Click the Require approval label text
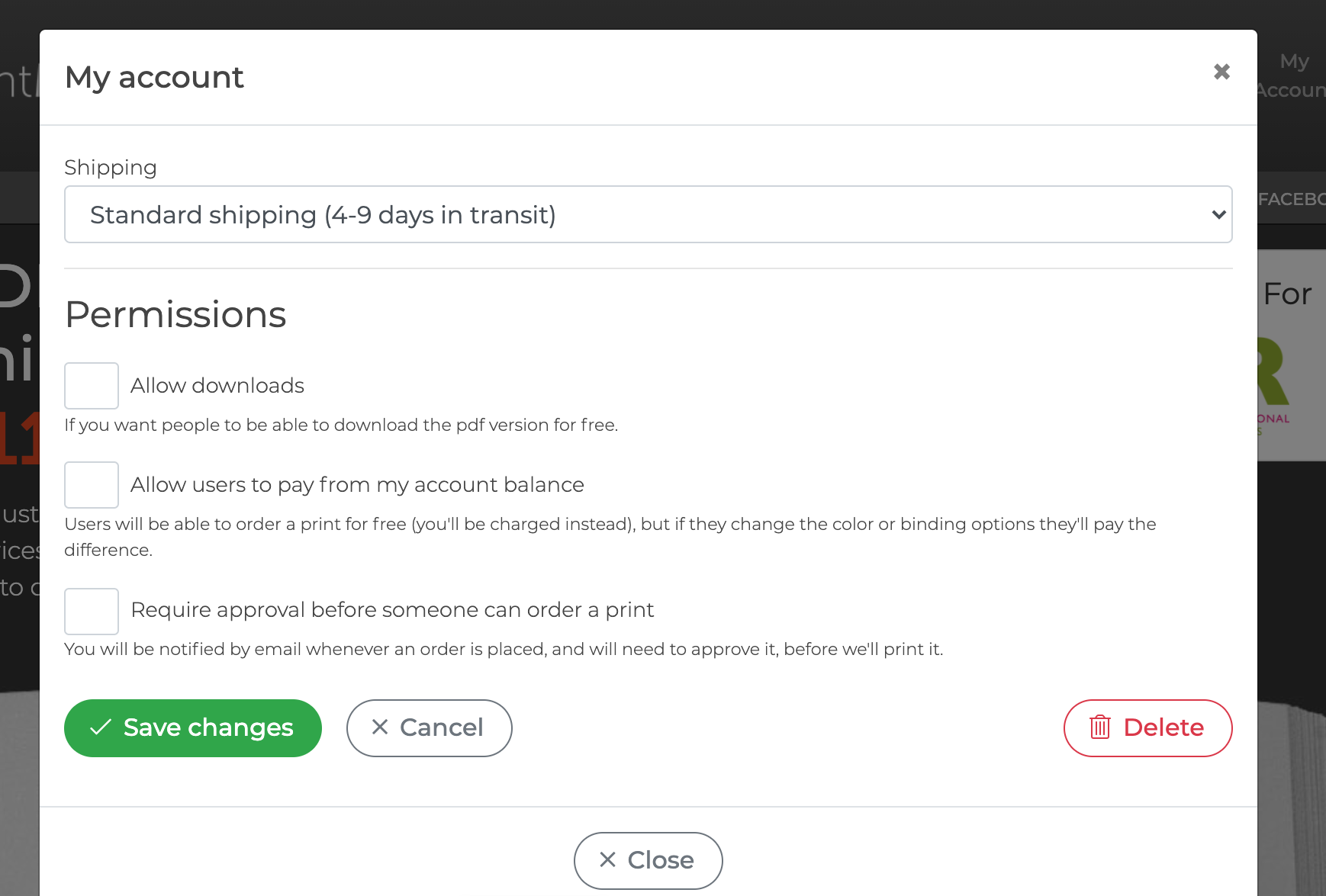The image size is (1326, 896). [392, 610]
